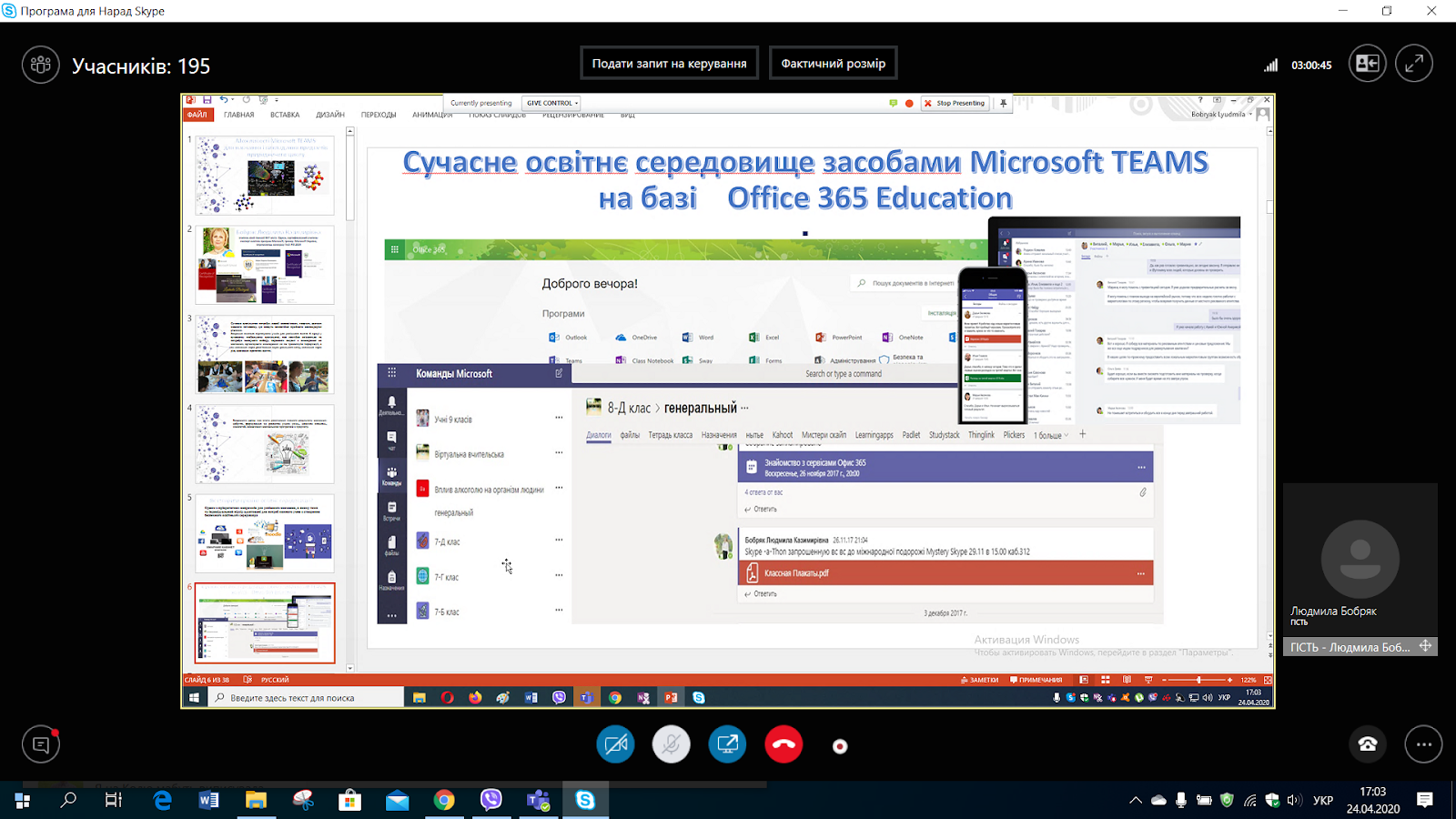Check the signal strength bars icon
This screenshot has width=1456, height=819.
pos(1270,65)
